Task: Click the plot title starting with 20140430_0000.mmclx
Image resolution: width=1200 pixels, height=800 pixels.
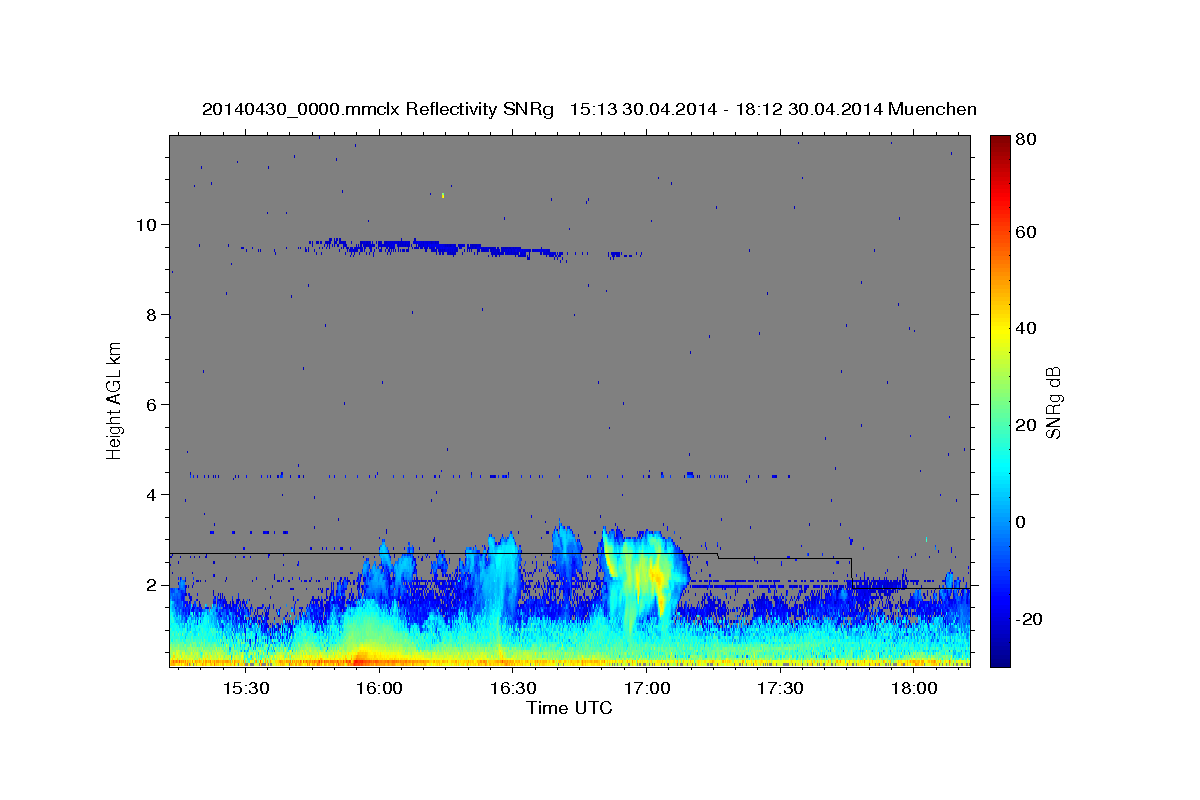Action: (x=589, y=109)
